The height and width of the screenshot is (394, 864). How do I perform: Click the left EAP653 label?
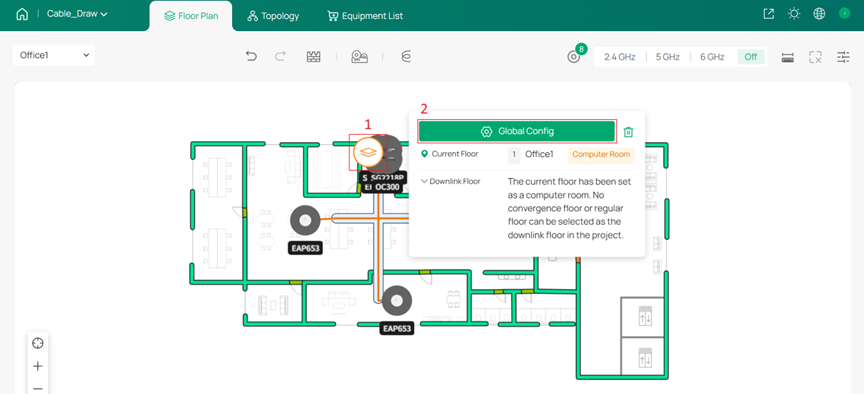(305, 249)
